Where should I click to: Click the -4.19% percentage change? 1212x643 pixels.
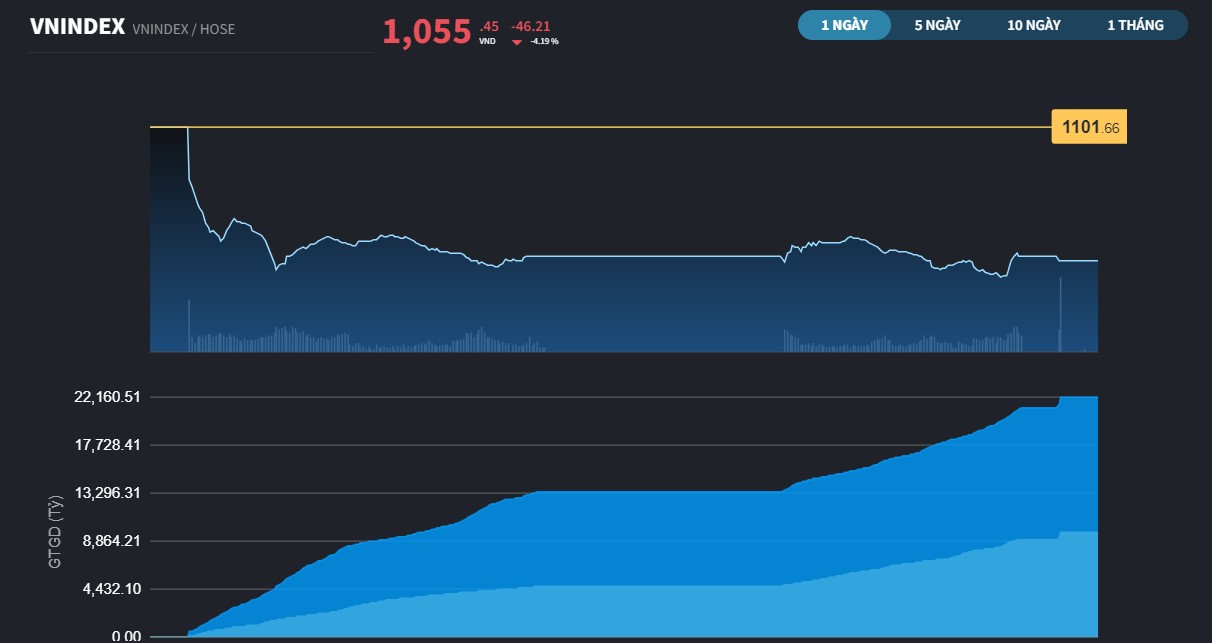tap(544, 41)
